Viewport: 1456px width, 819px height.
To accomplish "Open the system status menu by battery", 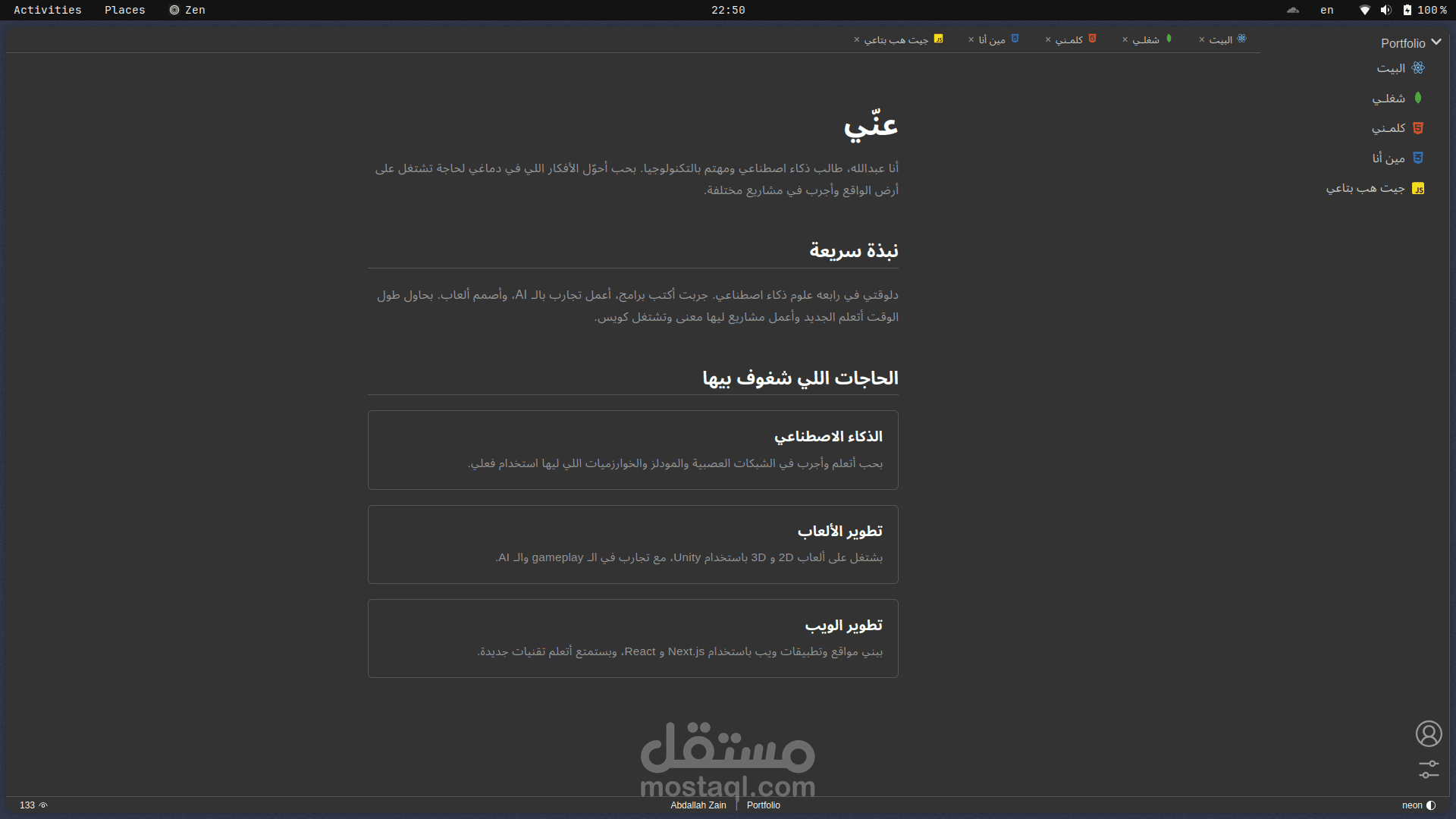I will pyautogui.click(x=1407, y=10).
